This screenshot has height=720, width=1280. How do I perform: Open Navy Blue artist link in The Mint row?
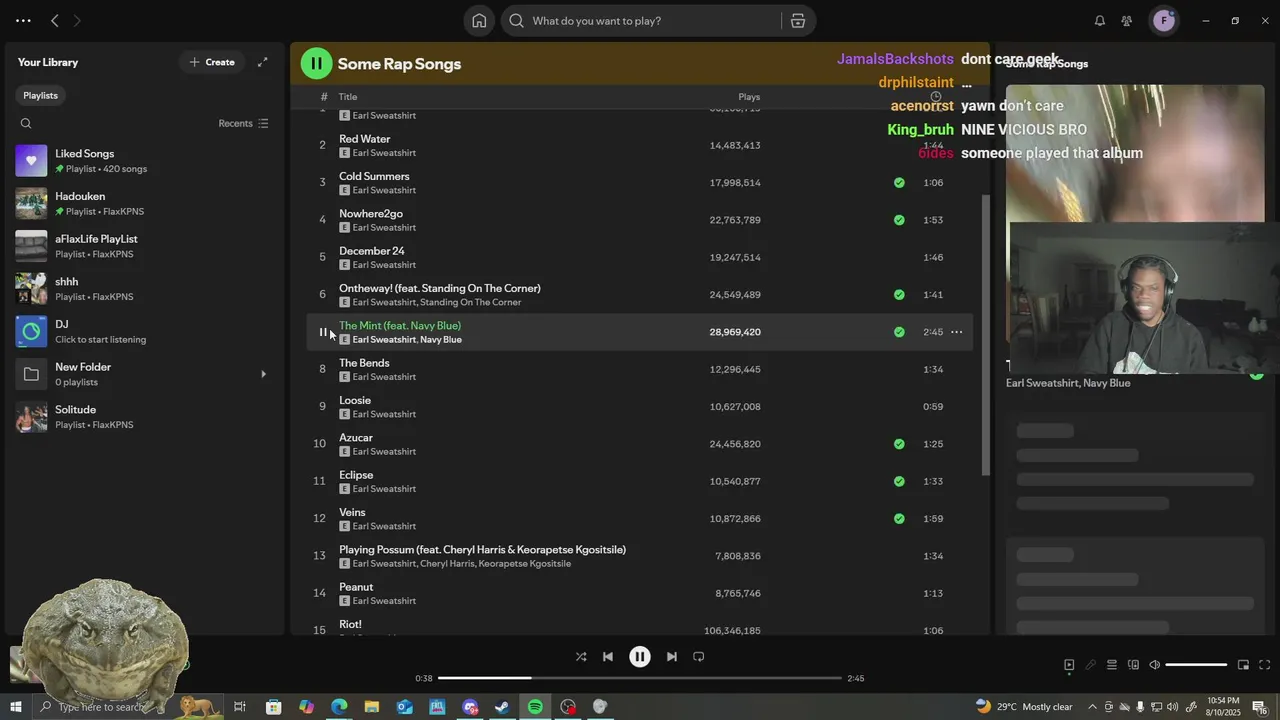(x=441, y=340)
